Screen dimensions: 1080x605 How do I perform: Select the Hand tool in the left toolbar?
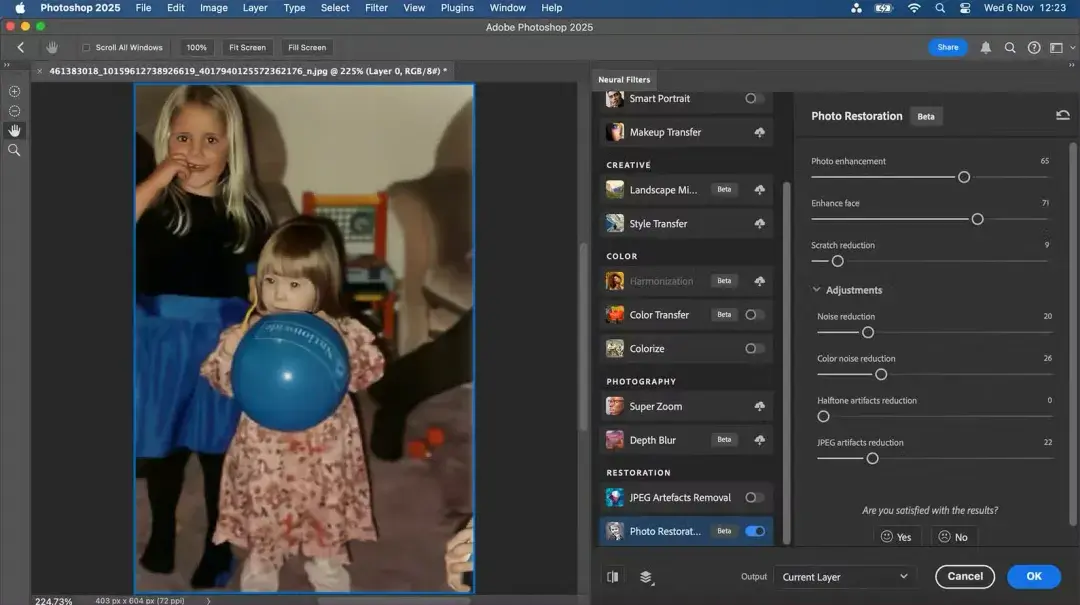coord(14,130)
